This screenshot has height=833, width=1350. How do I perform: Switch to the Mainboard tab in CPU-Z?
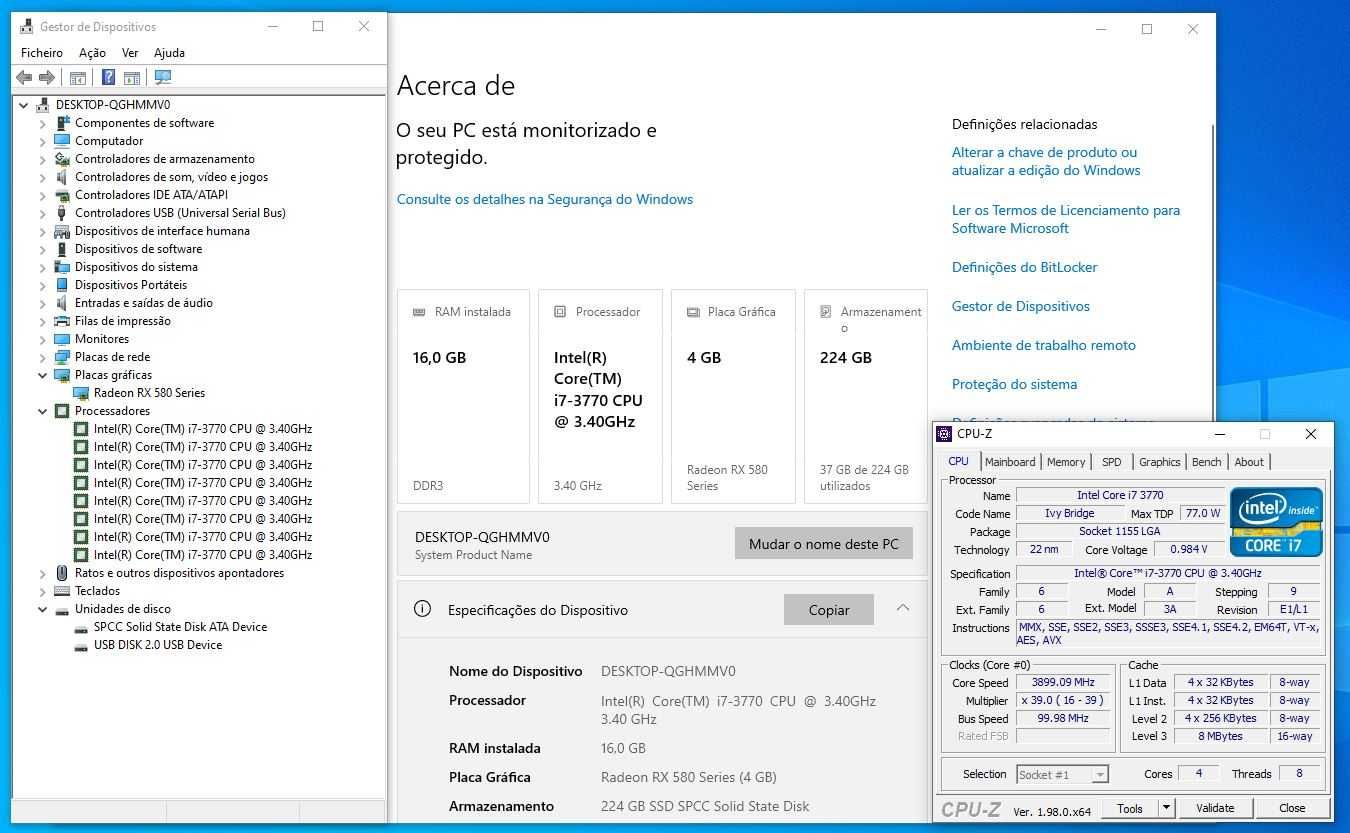1010,462
